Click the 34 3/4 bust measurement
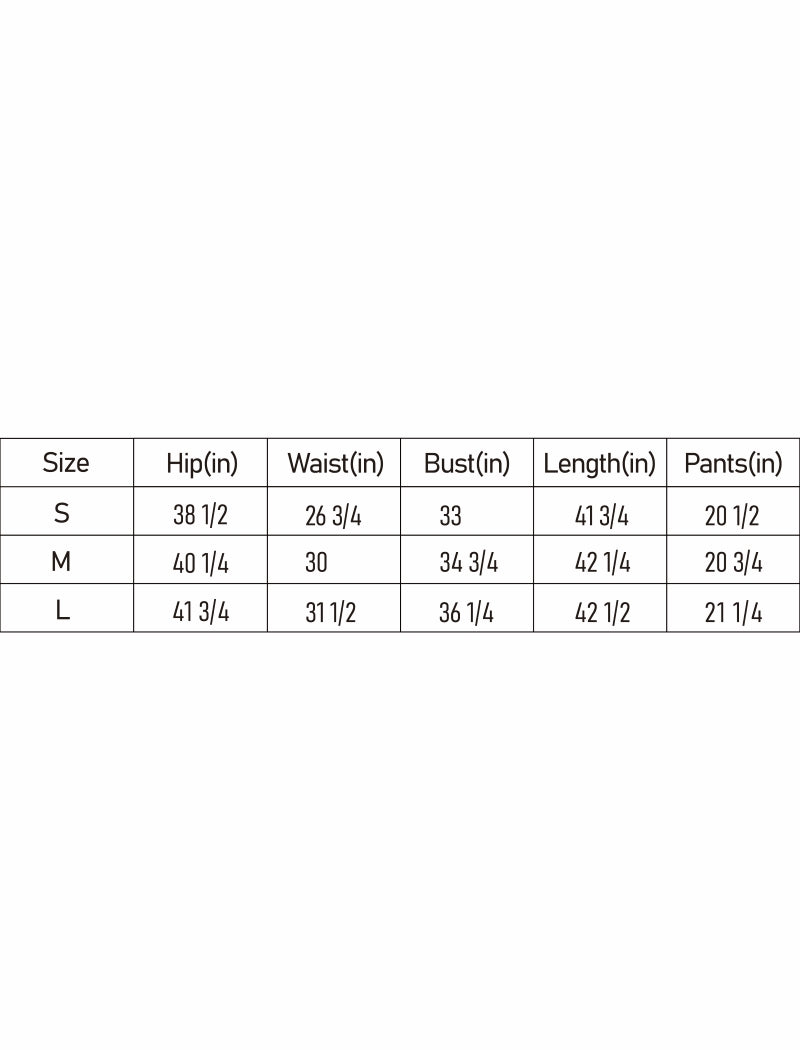800x1050 pixels. point(468,564)
